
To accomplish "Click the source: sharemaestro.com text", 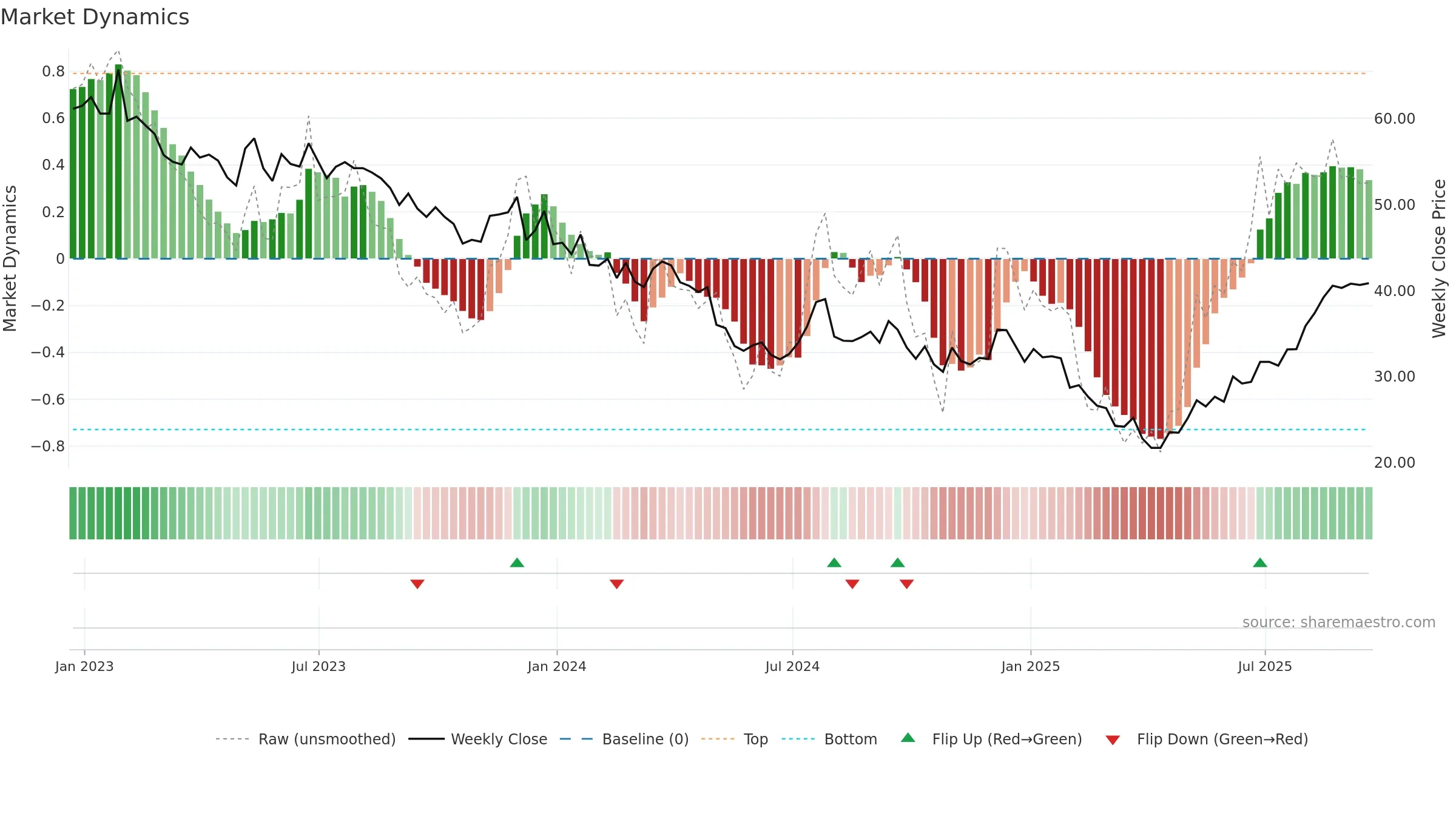I will tap(1339, 622).
